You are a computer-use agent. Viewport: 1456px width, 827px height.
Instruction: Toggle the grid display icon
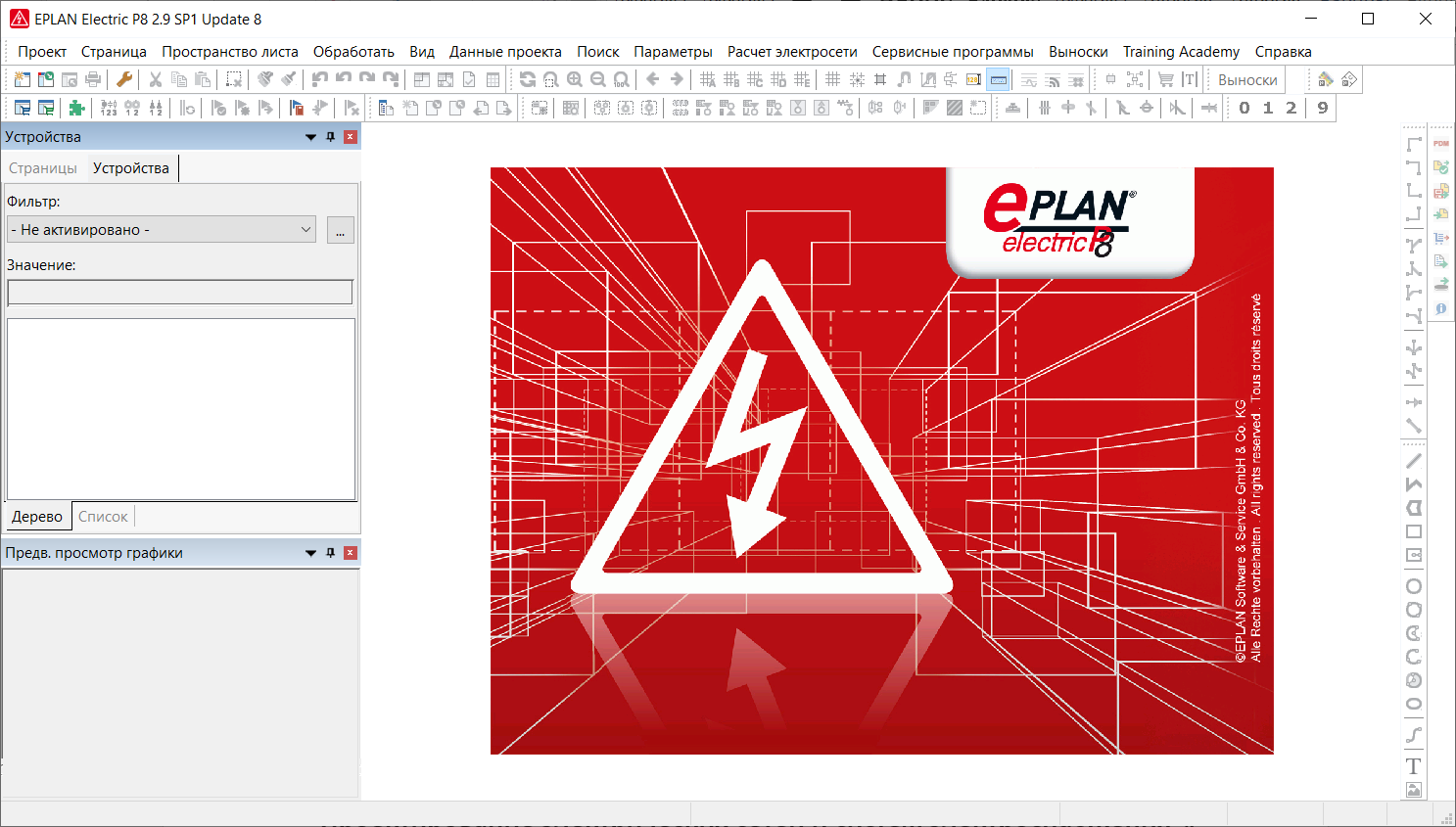tap(833, 80)
